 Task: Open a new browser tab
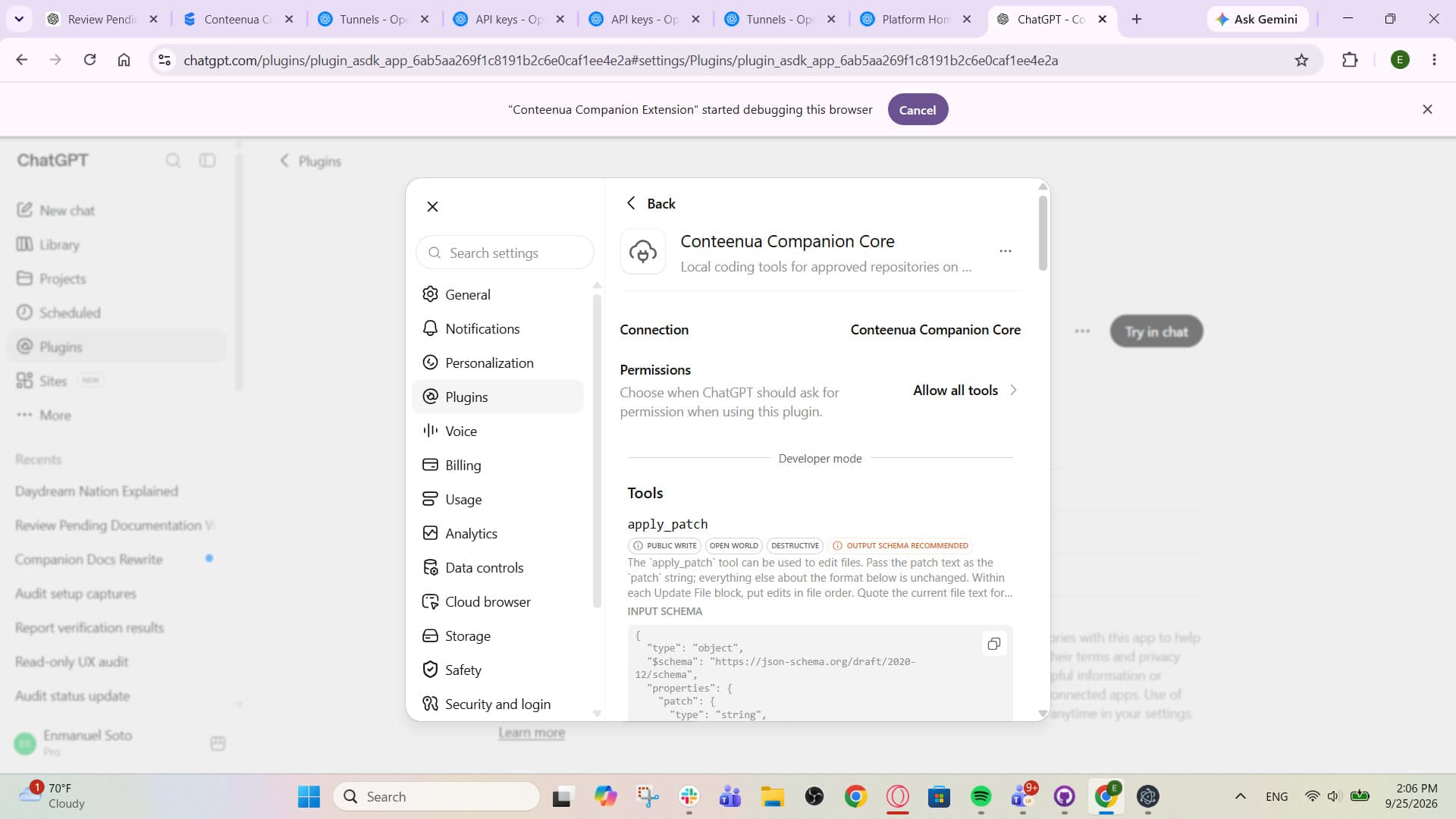tap(1136, 19)
